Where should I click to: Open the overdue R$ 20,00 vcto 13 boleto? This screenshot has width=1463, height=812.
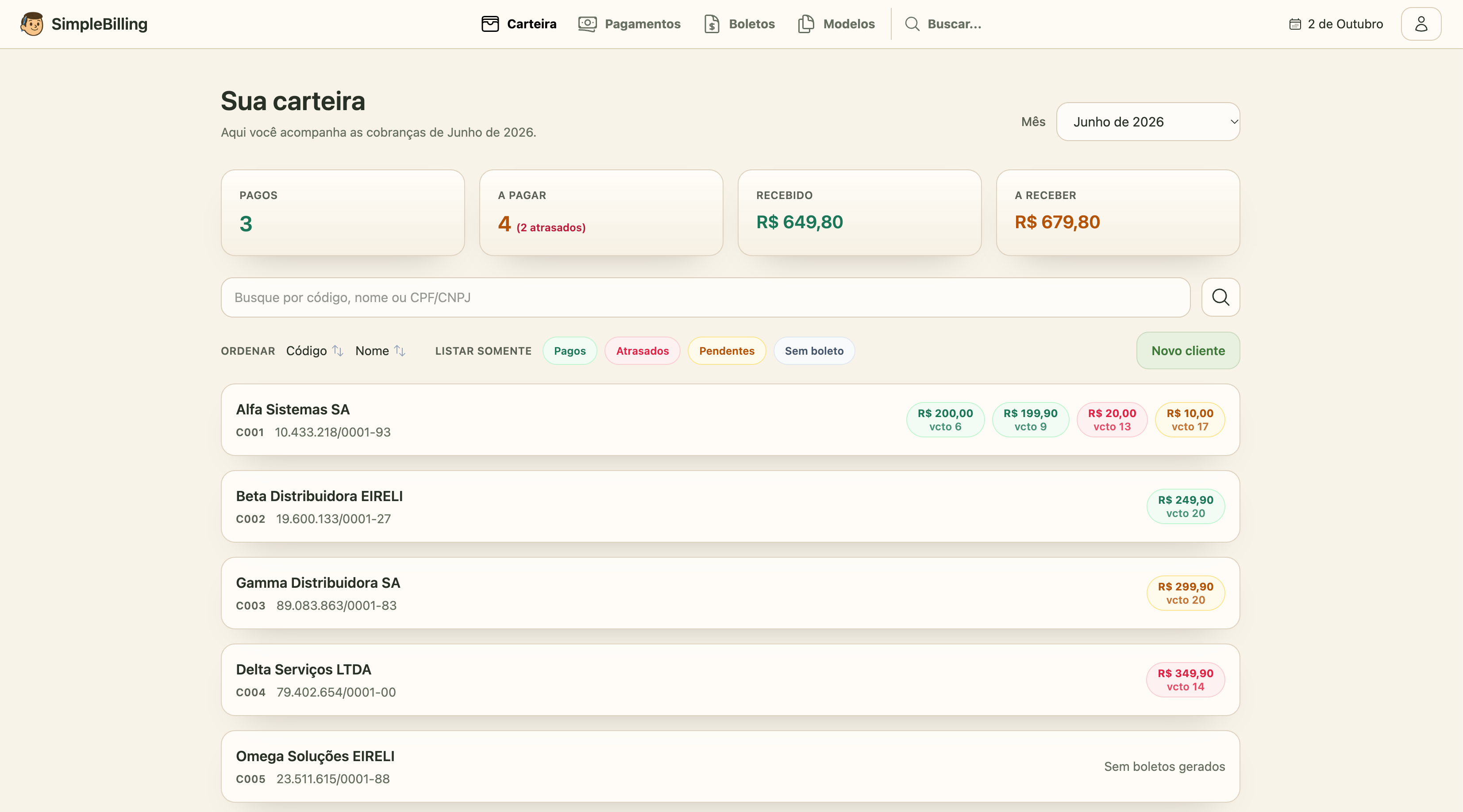(1112, 420)
